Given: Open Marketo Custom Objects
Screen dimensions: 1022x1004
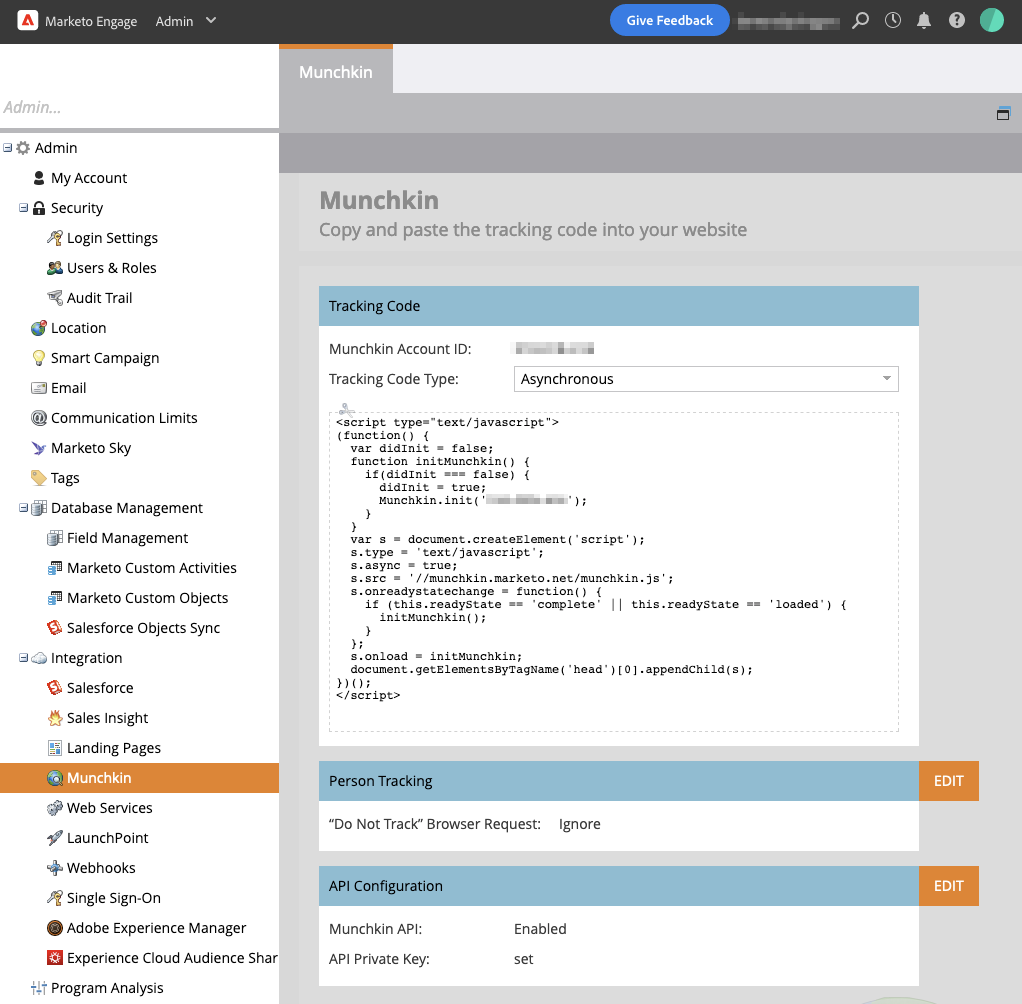Looking at the screenshot, I should pos(147,598).
